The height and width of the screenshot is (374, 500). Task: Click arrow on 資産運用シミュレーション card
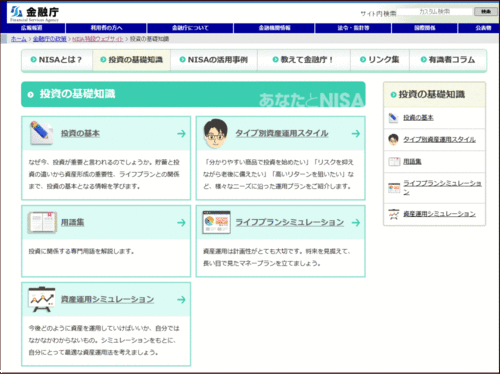click(x=181, y=300)
